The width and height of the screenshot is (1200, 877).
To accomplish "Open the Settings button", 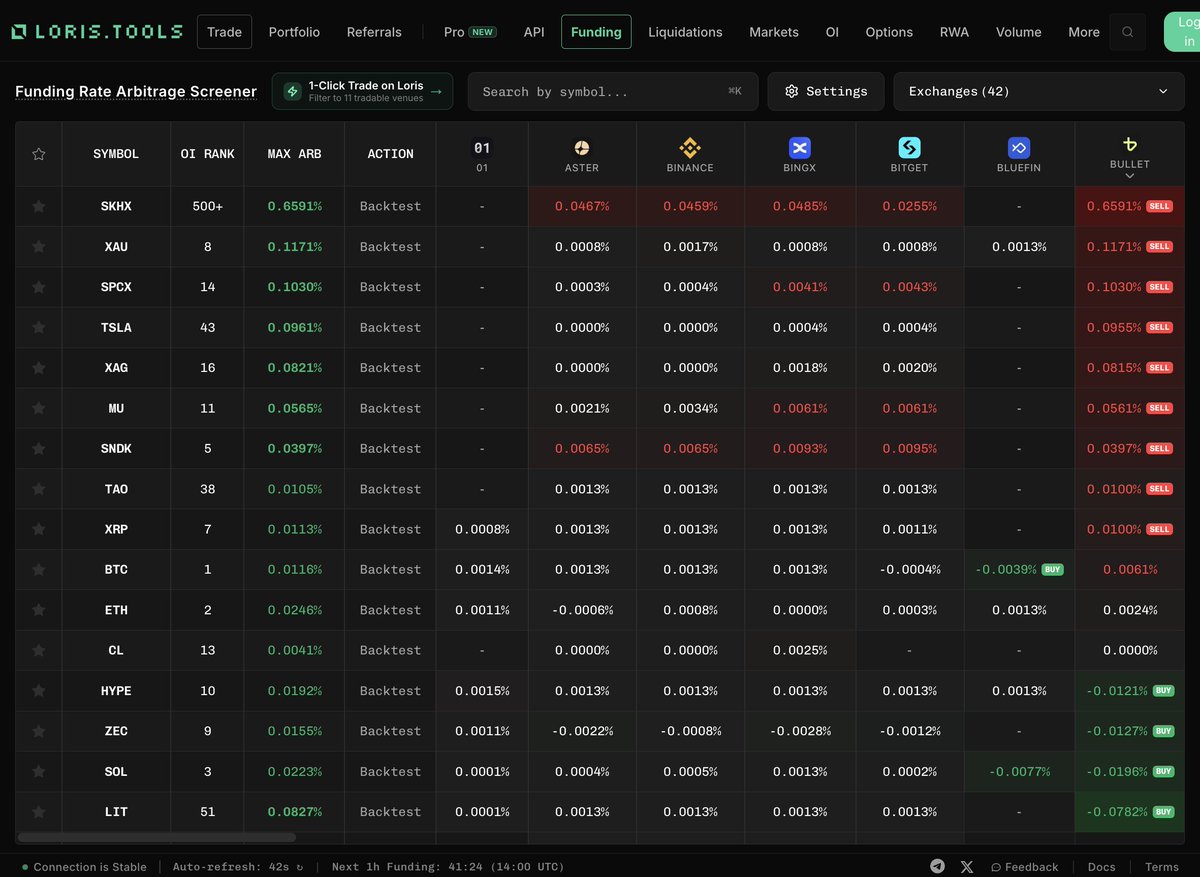I will click(x=826, y=91).
